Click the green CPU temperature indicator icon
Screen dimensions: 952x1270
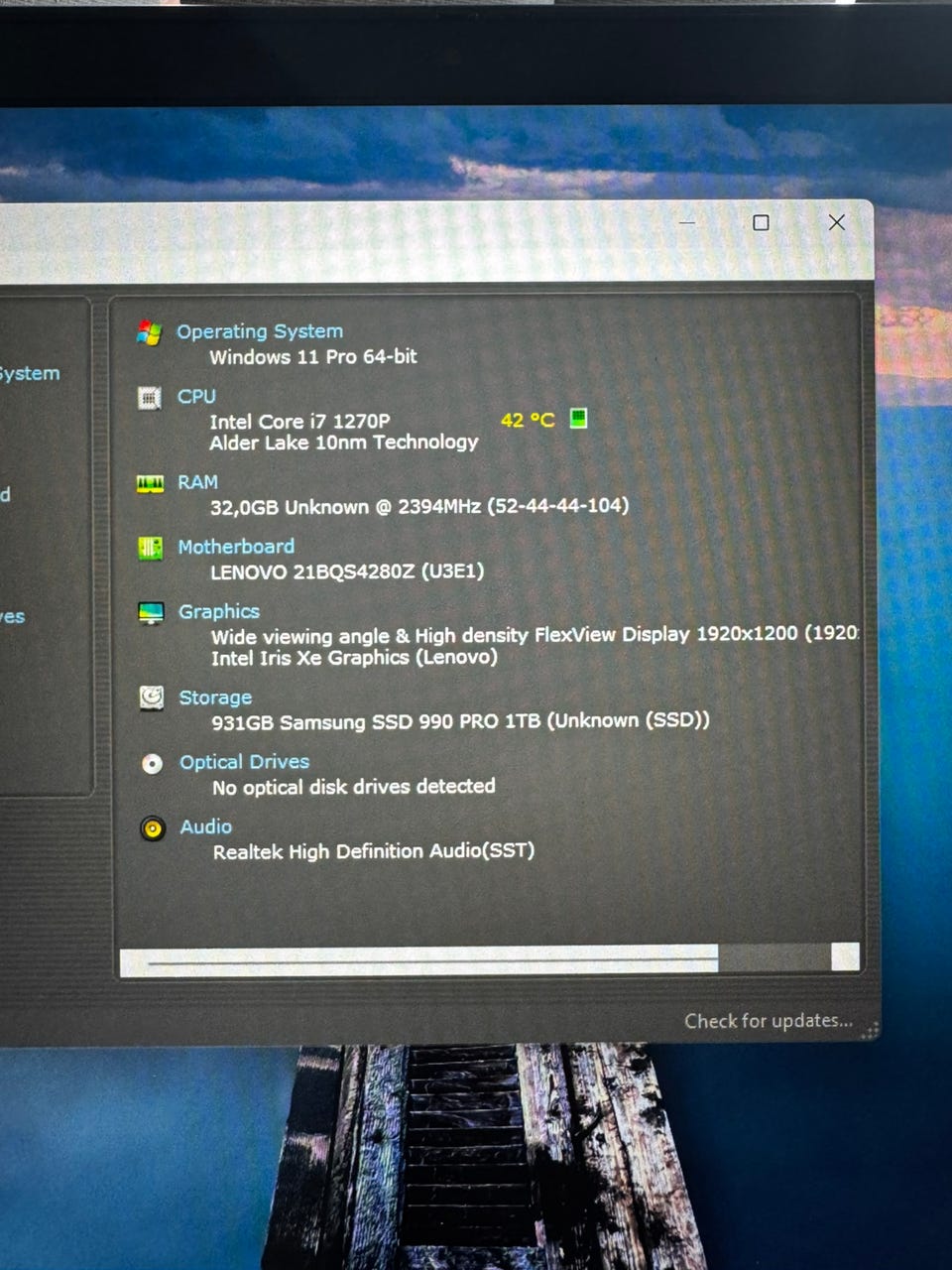tap(579, 418)
